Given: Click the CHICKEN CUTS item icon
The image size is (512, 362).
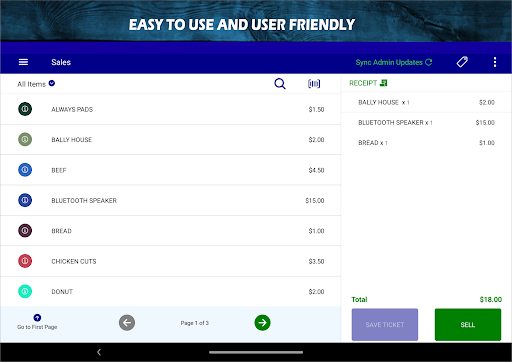Looking at the screenshot, I should [x=25, y=261].
